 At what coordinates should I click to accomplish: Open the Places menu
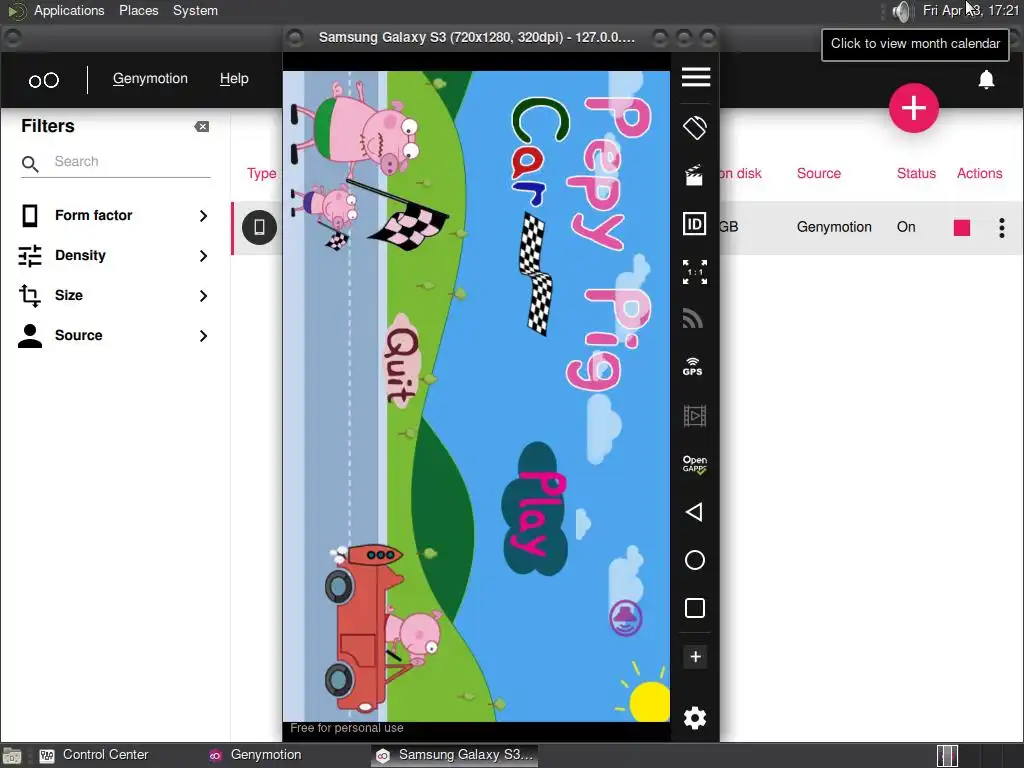point(138,10)
